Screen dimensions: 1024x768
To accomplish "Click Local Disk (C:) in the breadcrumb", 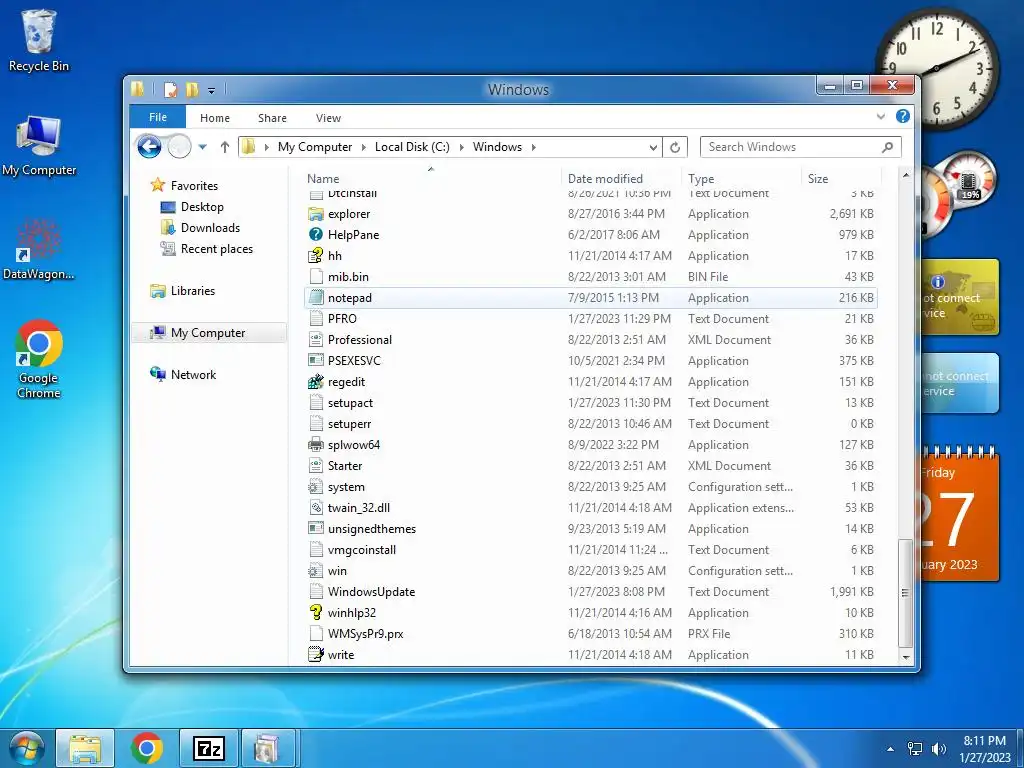I will pos(412,147).
